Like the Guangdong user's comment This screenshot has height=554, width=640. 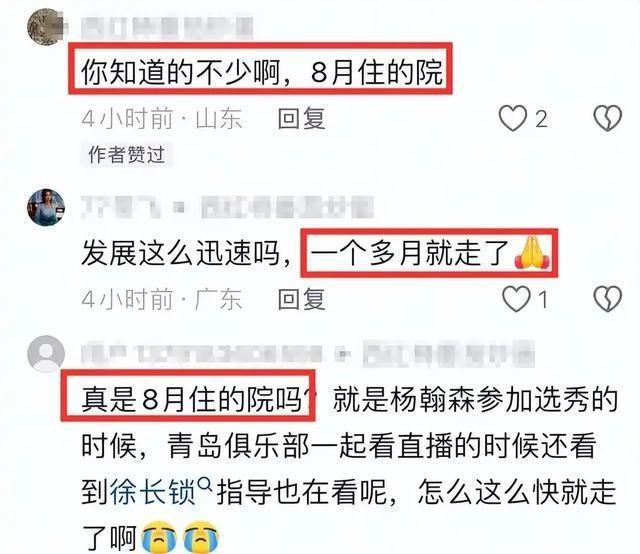pos(516,299)
